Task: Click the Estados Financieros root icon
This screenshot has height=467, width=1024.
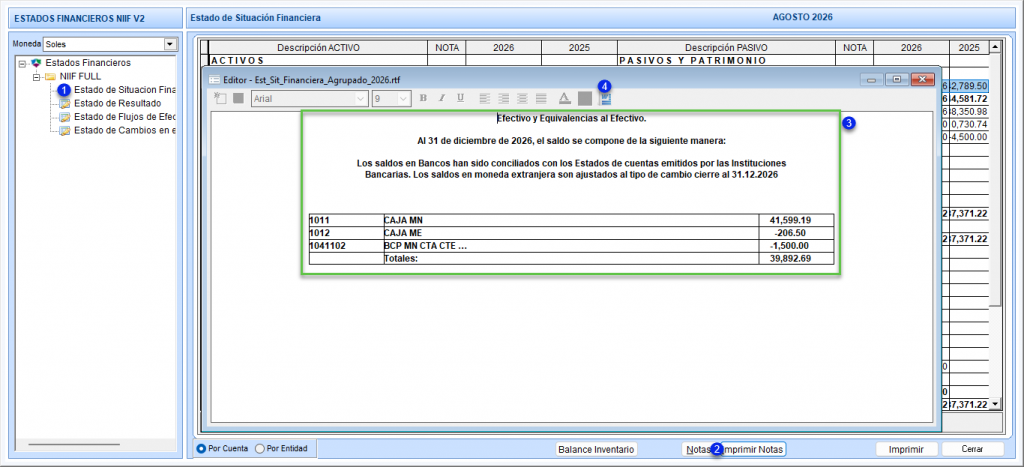Action: point(37,63)
